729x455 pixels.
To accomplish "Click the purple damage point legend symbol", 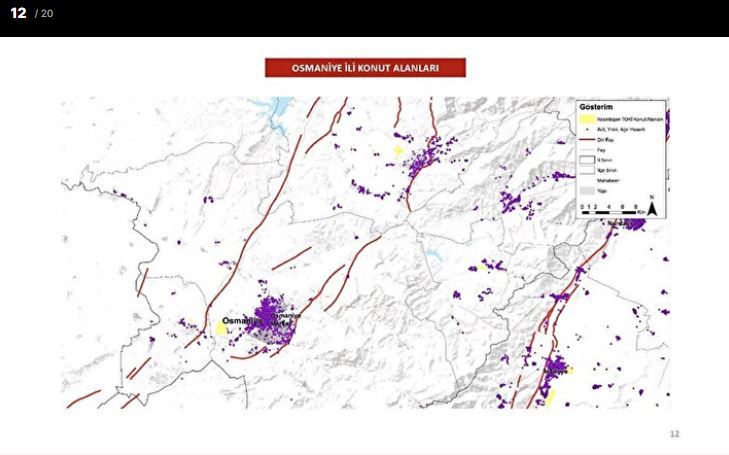I will [587, 129].
